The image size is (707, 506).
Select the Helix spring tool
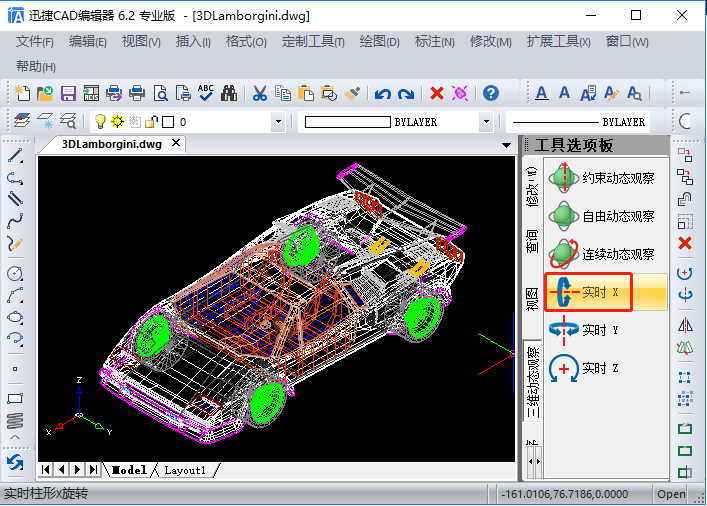[x=15, y=420]
